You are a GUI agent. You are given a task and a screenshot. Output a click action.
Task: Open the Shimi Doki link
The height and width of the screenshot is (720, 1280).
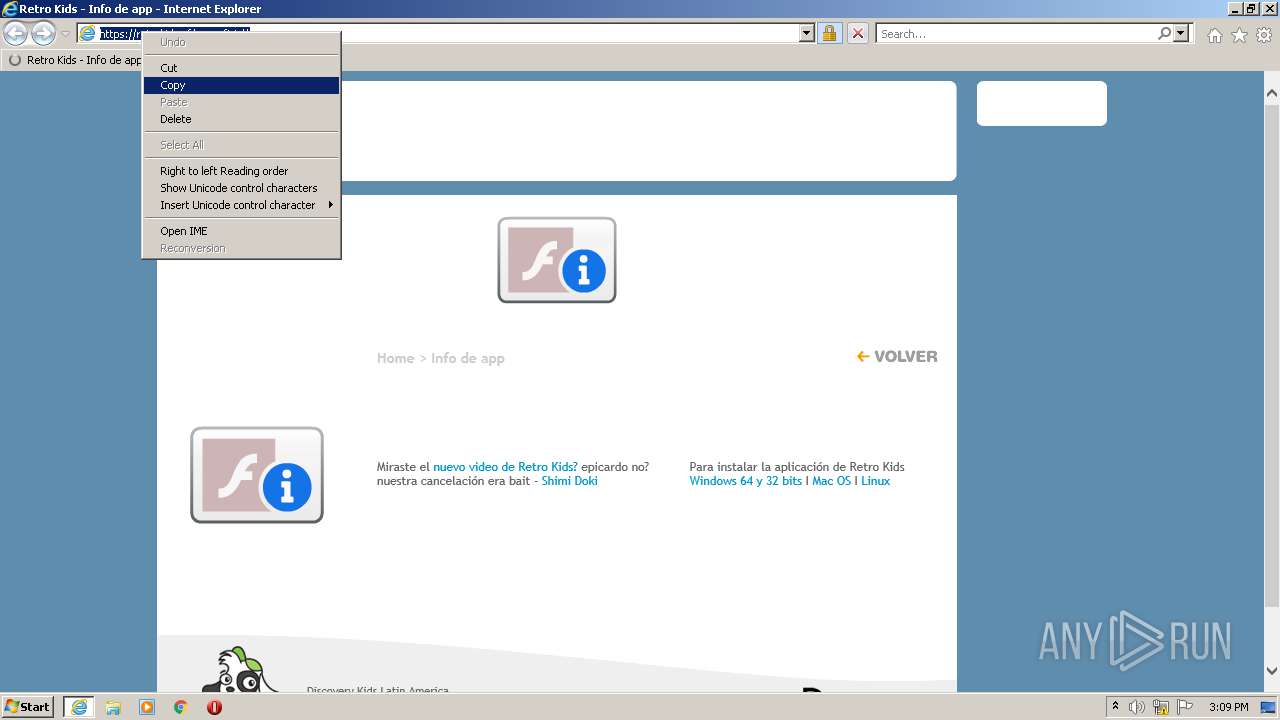pos(569,481)
